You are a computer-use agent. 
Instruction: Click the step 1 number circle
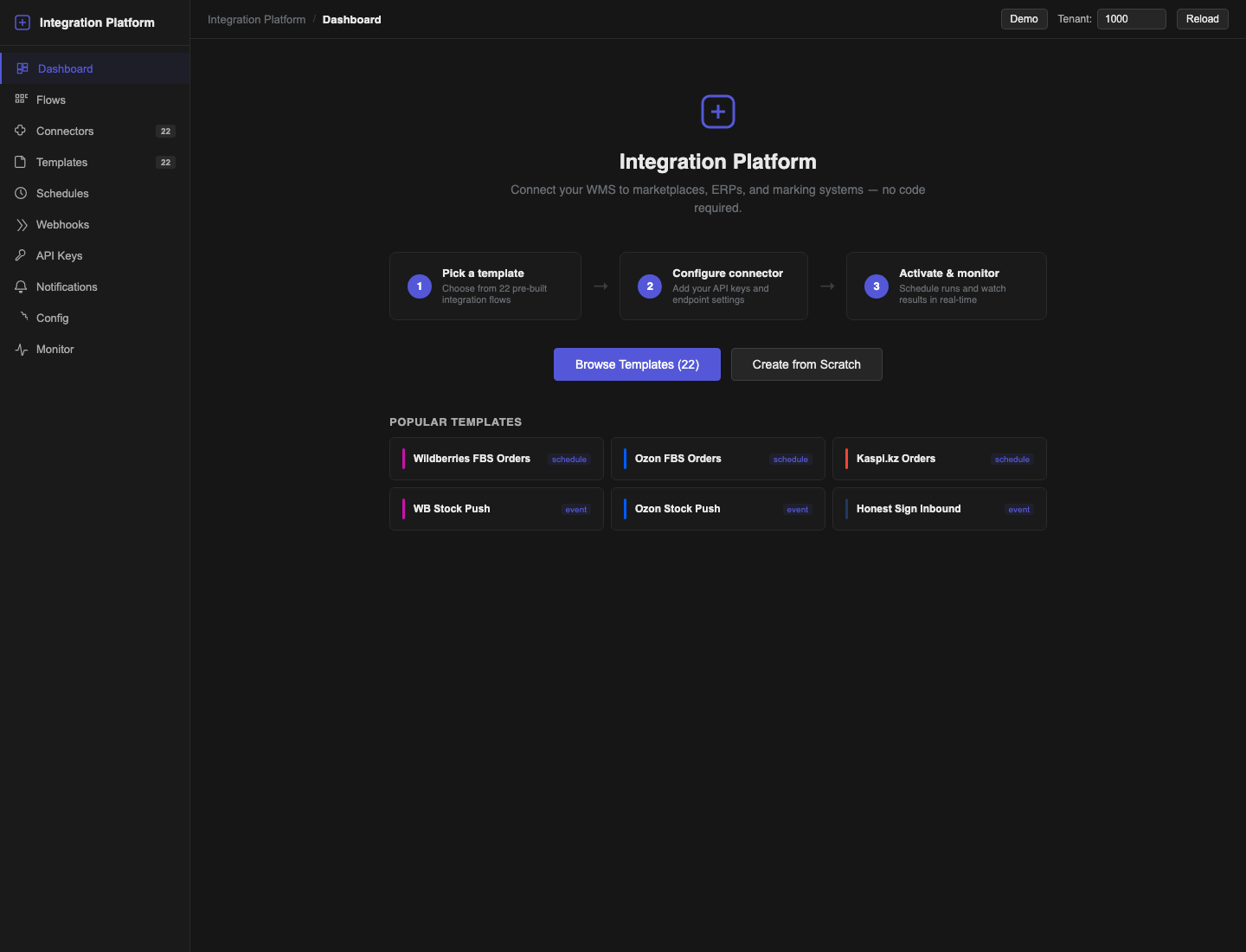(420, 286)
